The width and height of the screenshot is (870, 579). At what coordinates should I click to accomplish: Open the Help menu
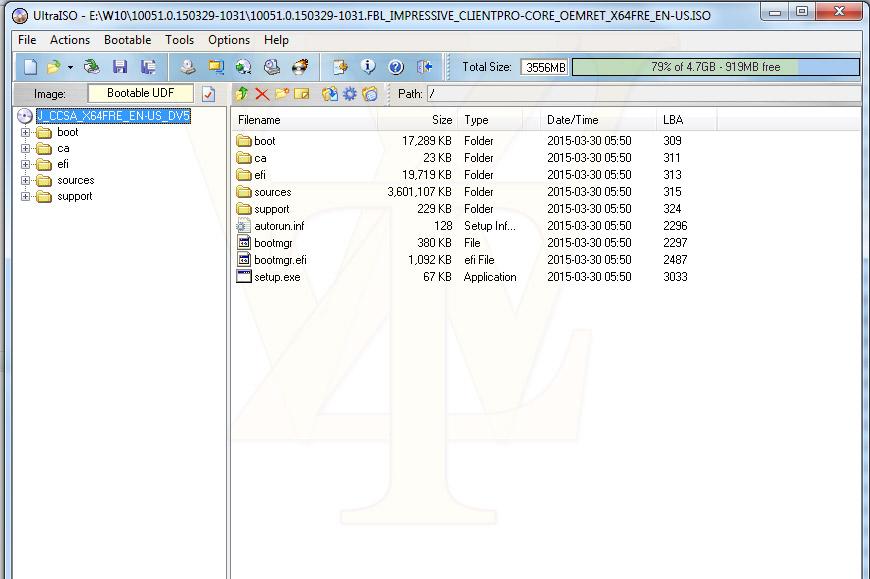[276, 40]
